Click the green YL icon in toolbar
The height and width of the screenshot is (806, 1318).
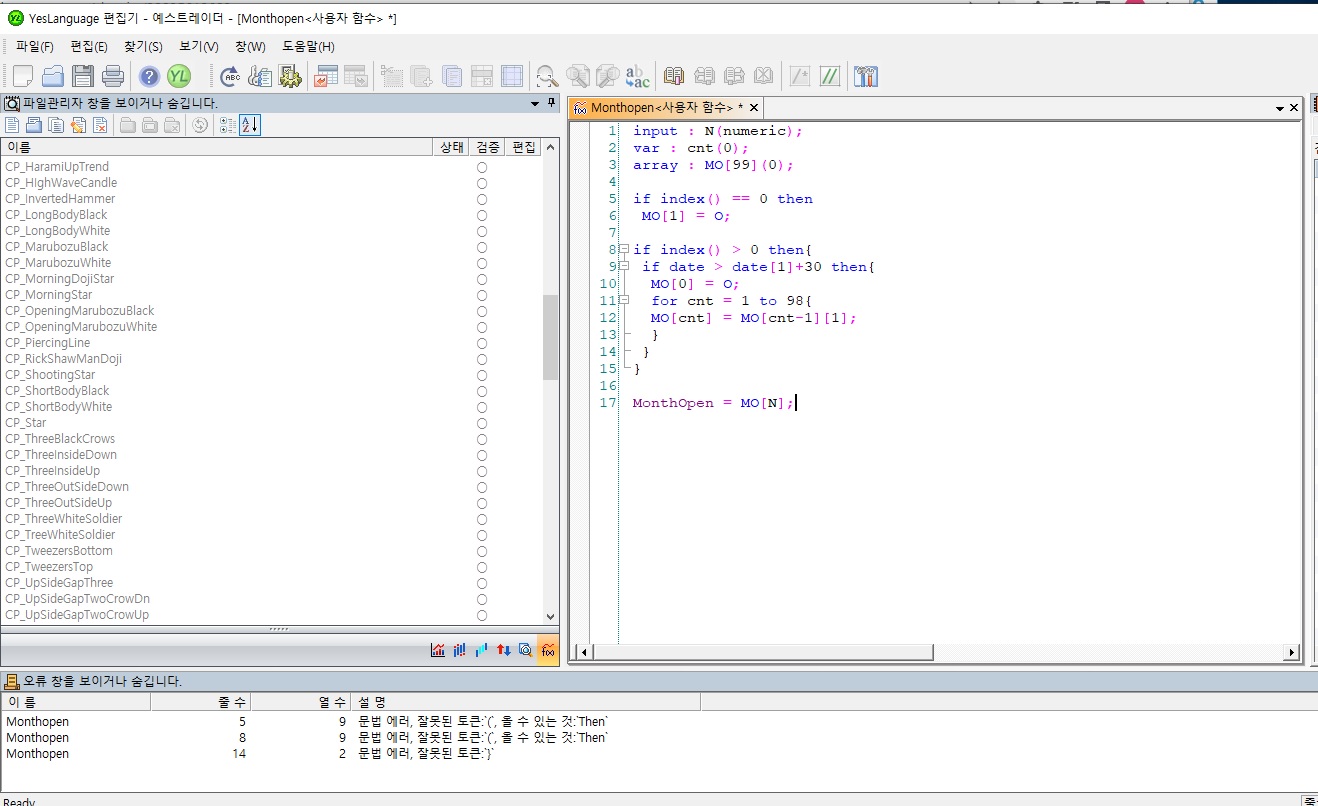click(179, 76)
